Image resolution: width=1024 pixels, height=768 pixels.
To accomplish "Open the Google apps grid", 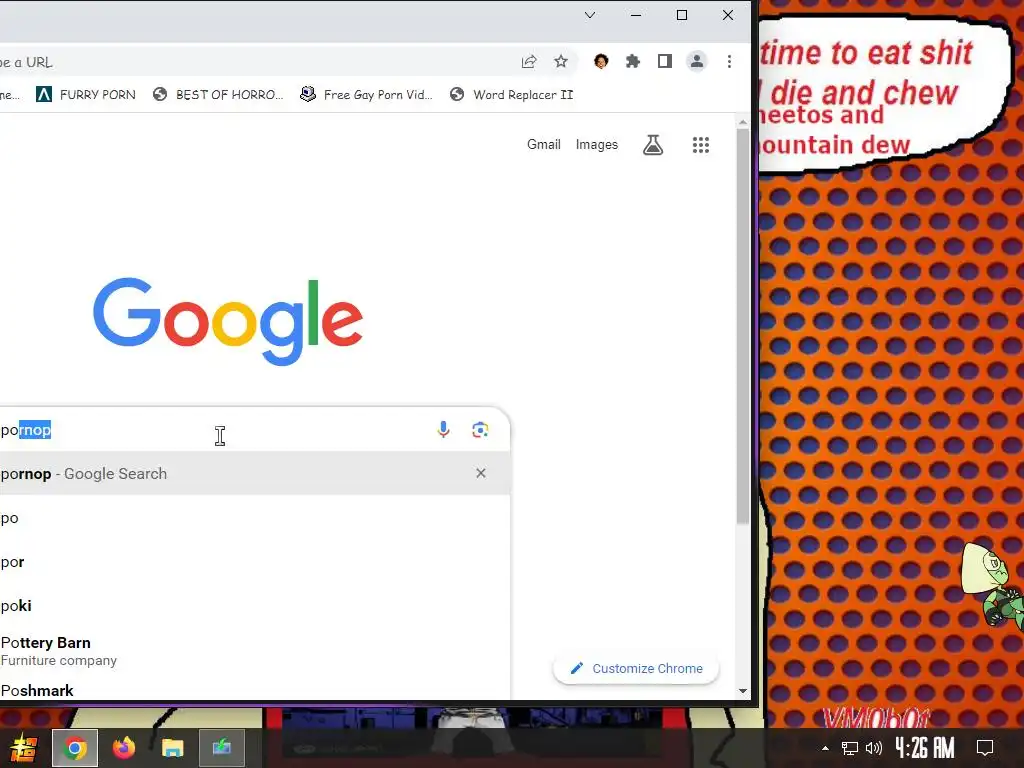I will click(x=701, y=144).
